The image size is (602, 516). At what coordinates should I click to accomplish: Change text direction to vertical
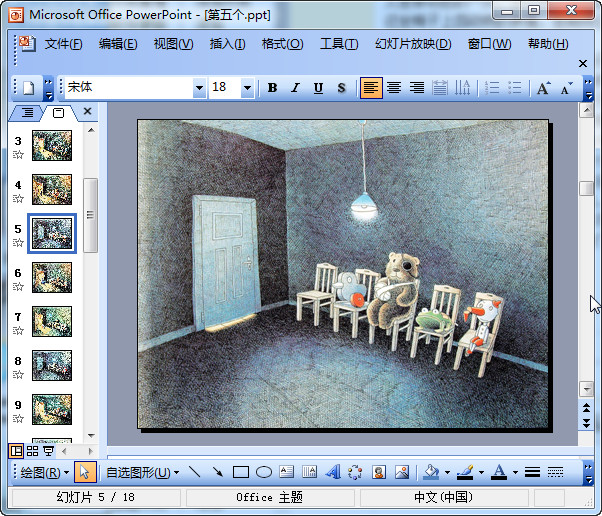click(x=462, y=88)
